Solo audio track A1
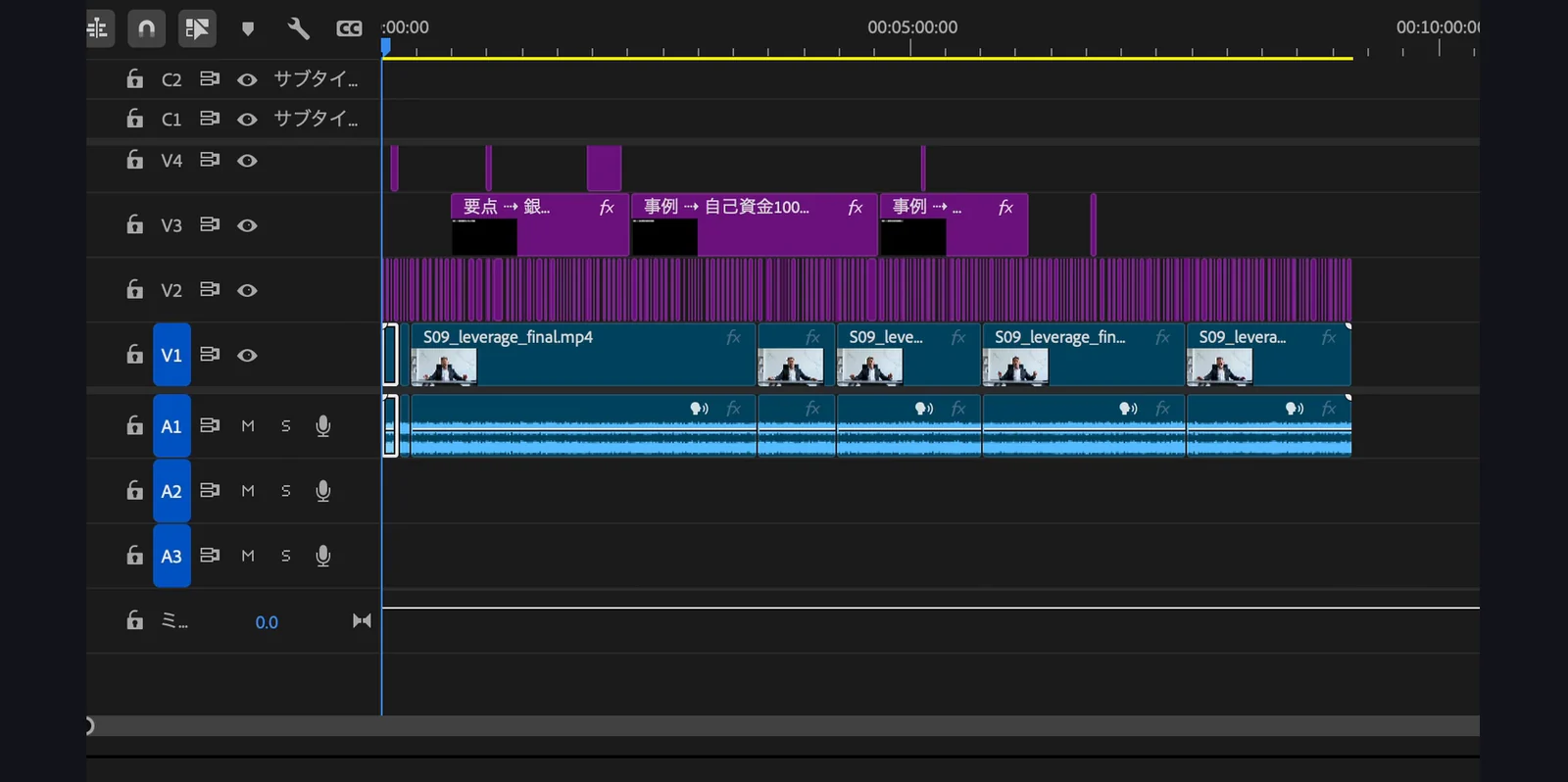 click(286, 426)
